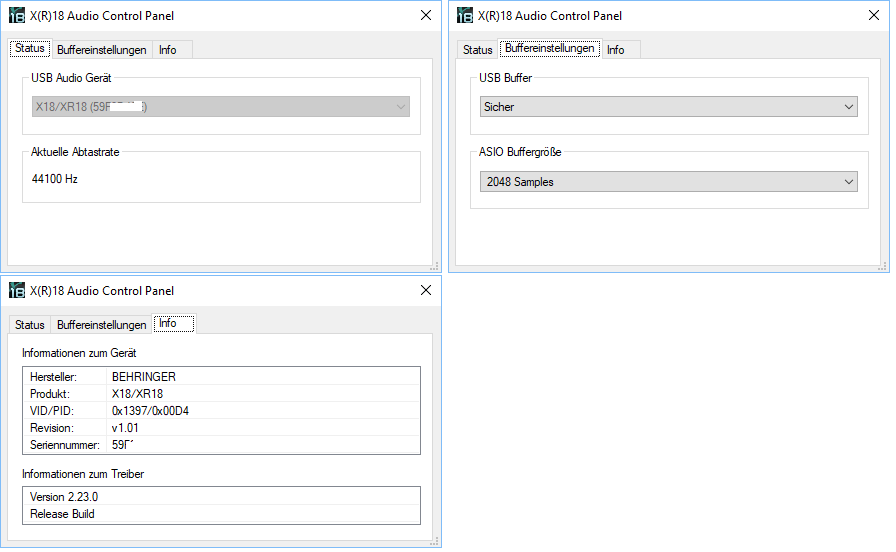Screen dimensions: 896x552
Task: Close the window showing USB Buffer settings
Action: (x=874, y=15)
